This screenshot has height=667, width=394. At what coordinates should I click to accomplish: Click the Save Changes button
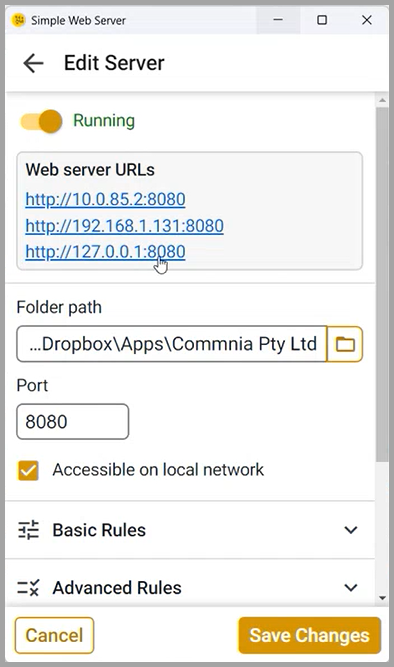309,636
